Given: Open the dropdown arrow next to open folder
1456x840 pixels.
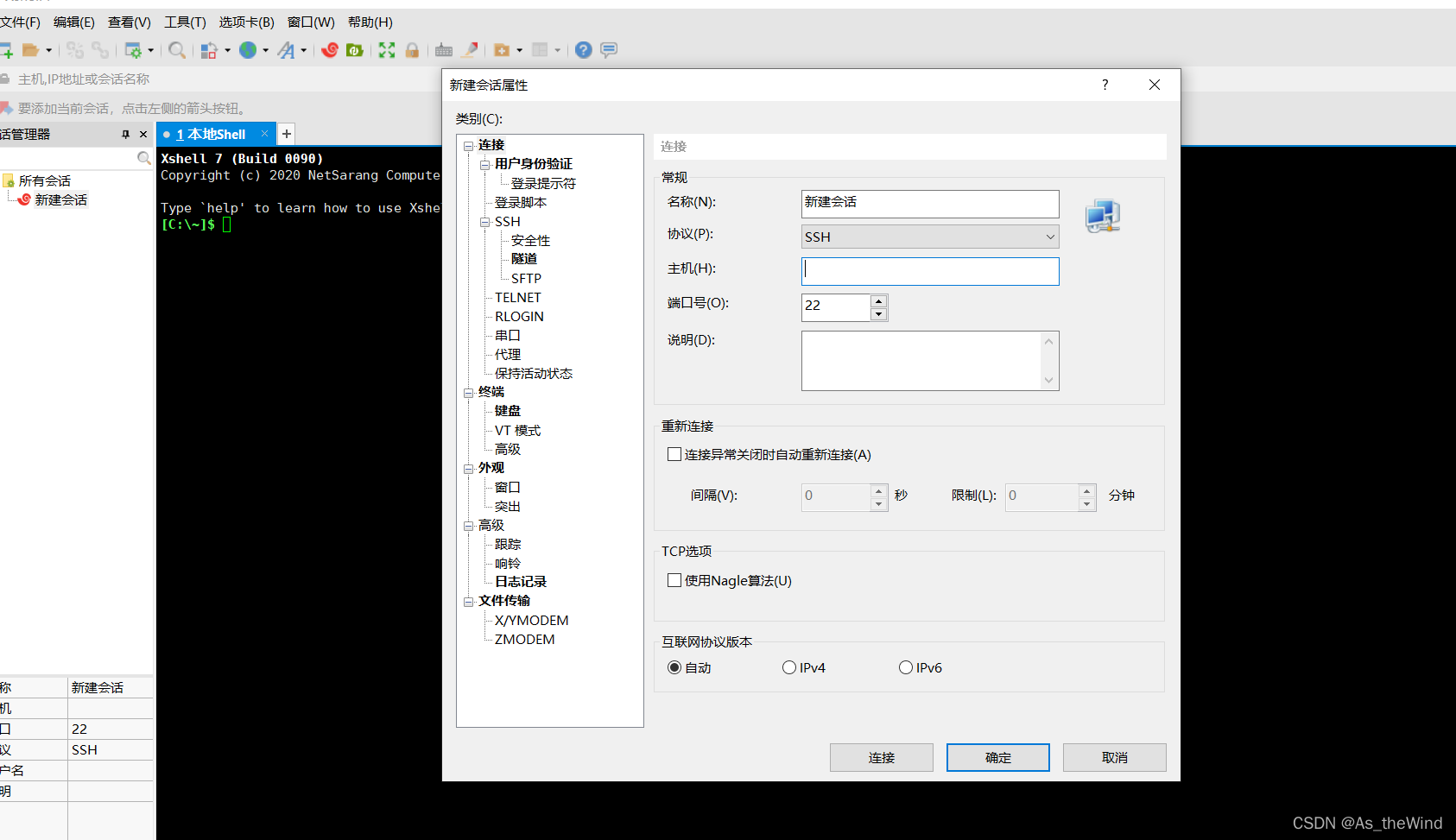Looking at the screenshot, I should [x=48, y=50].
